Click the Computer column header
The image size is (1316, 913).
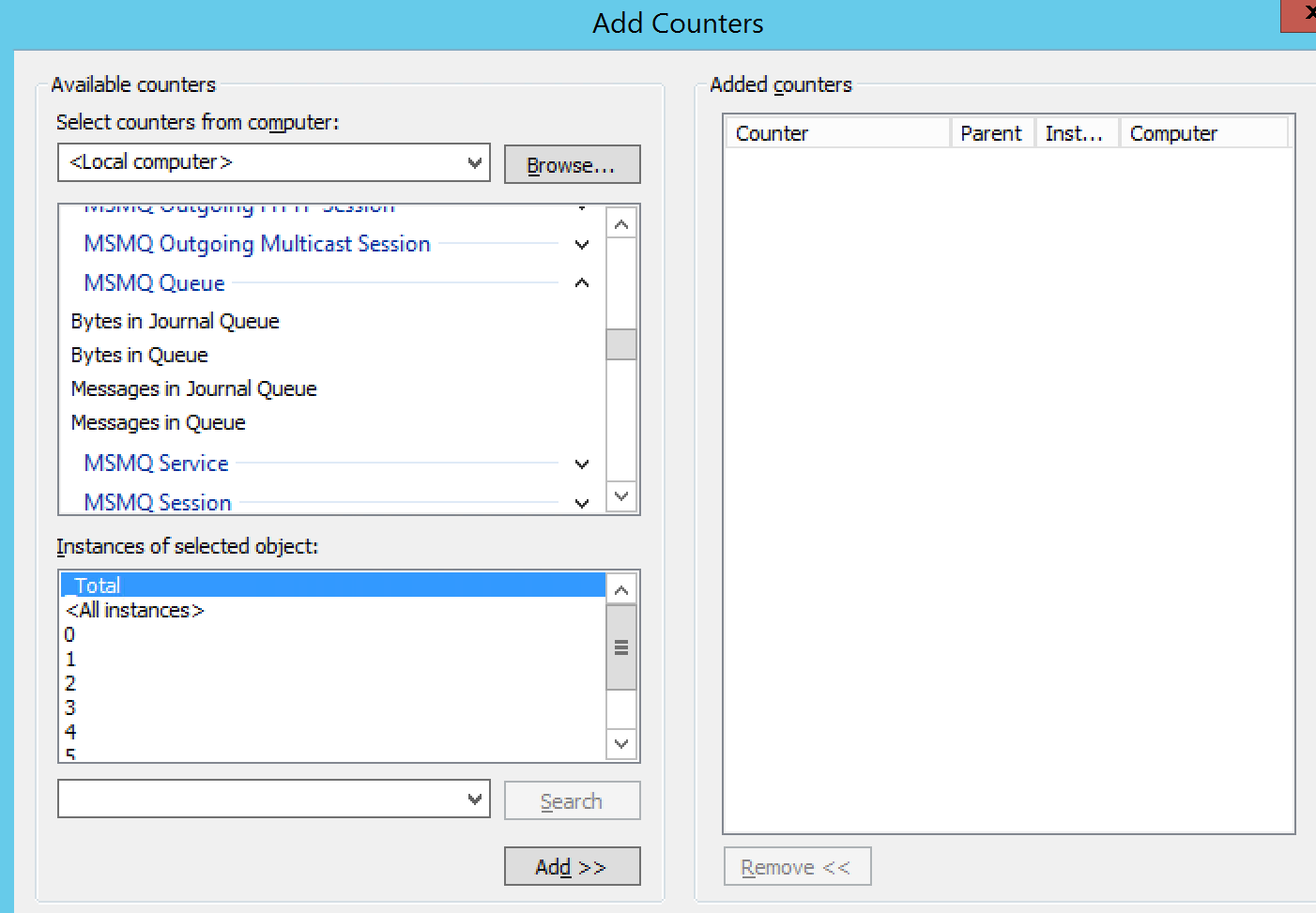pos(1203,133)
